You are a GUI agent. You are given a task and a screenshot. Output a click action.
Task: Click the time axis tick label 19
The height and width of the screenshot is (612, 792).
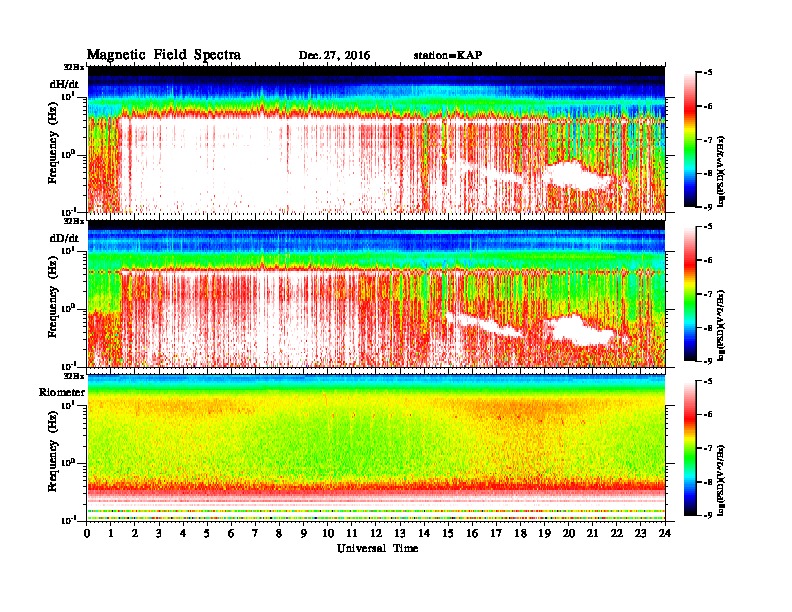coord(544,533)
